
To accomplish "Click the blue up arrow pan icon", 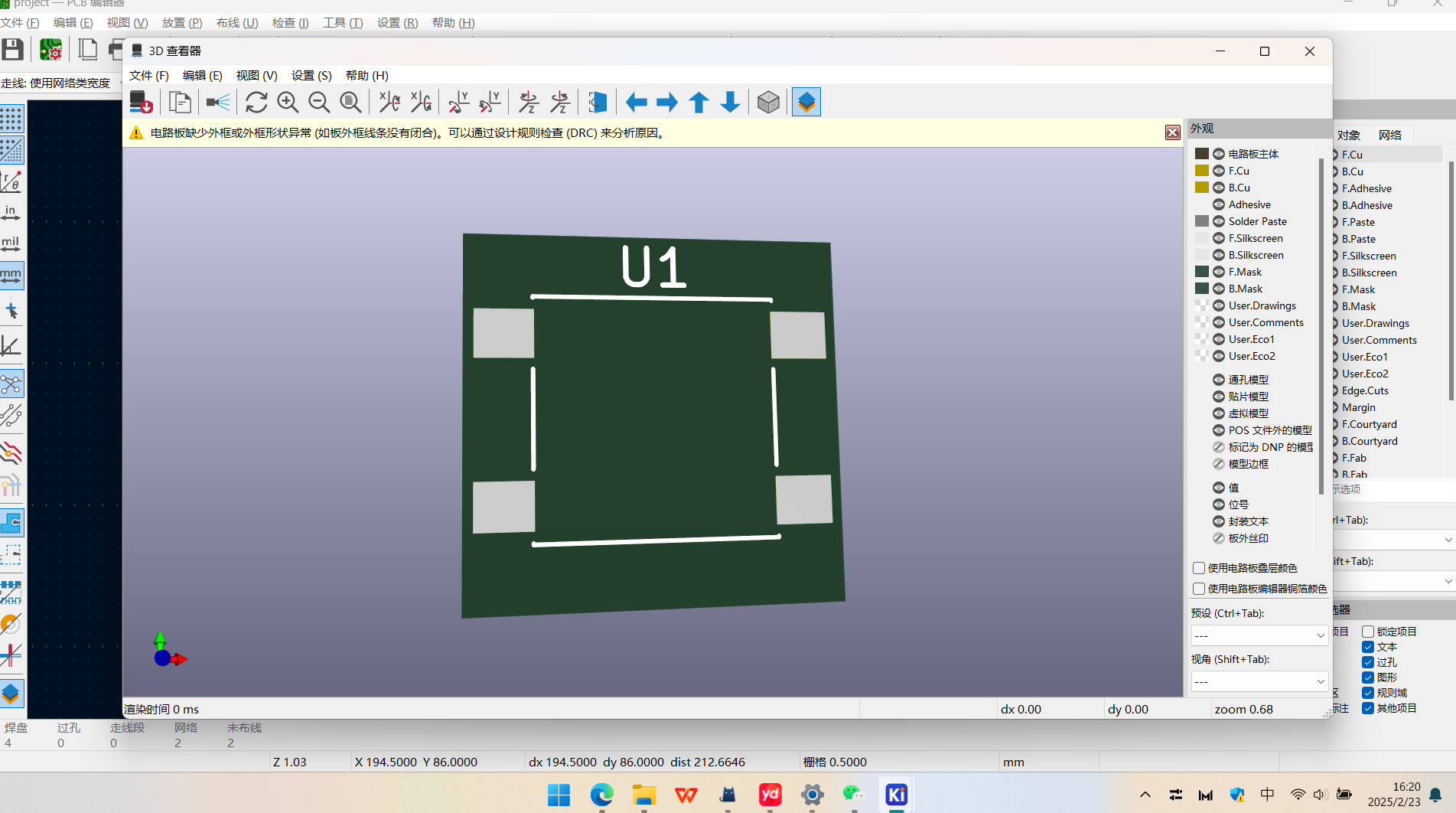I will [699, 102].
